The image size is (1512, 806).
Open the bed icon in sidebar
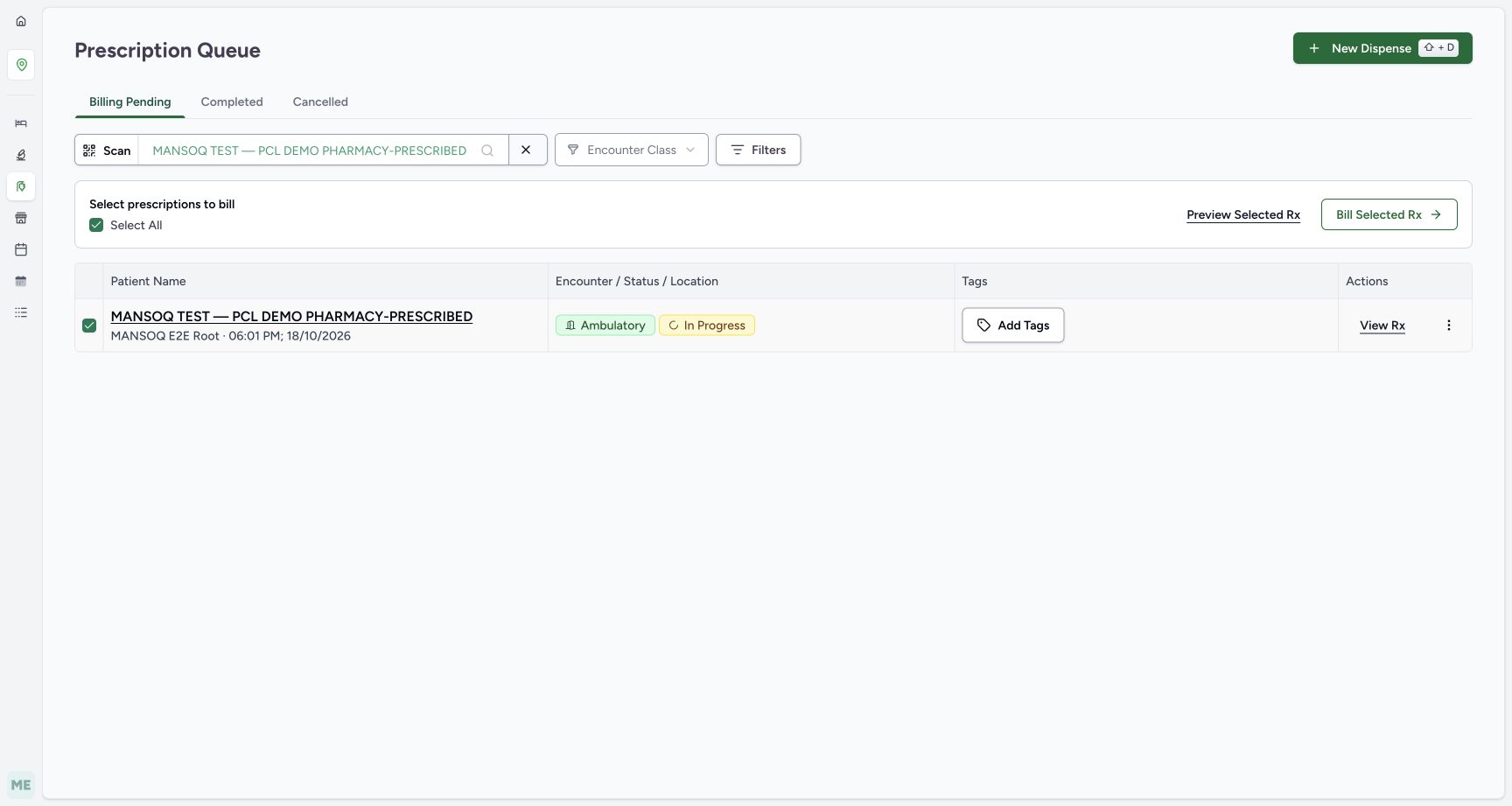(x=21, y=123)
